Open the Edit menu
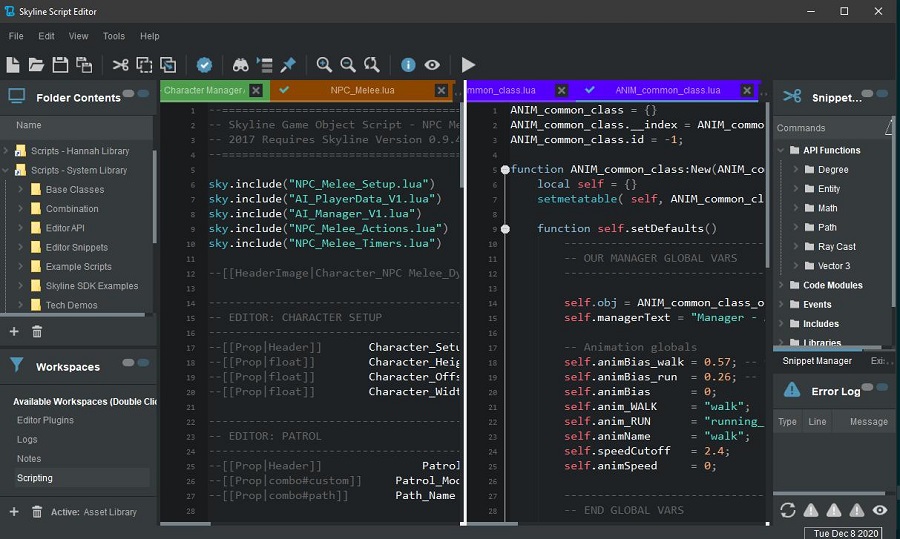The width and height of the screenshot is (900, 539). point(46,36)
